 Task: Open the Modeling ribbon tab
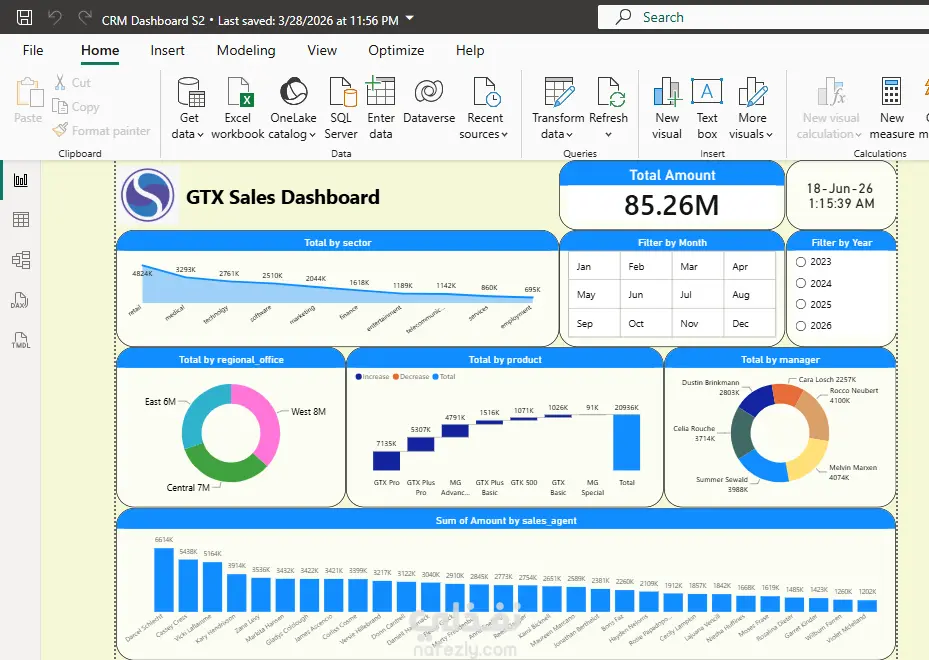click(x=246, y=50)
